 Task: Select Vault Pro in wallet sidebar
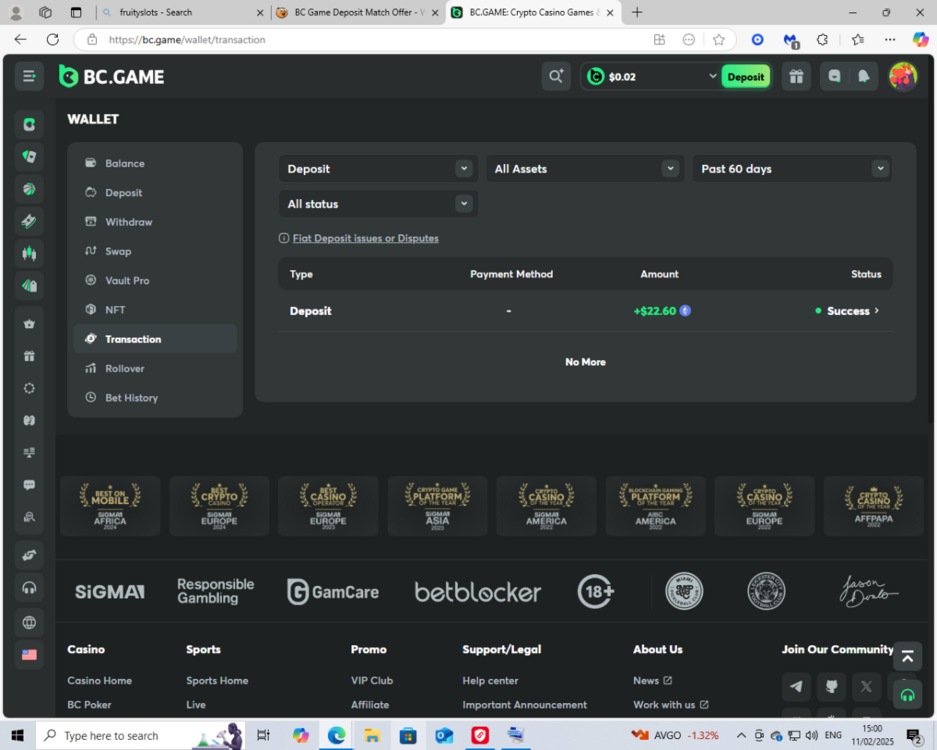point(127,281)
